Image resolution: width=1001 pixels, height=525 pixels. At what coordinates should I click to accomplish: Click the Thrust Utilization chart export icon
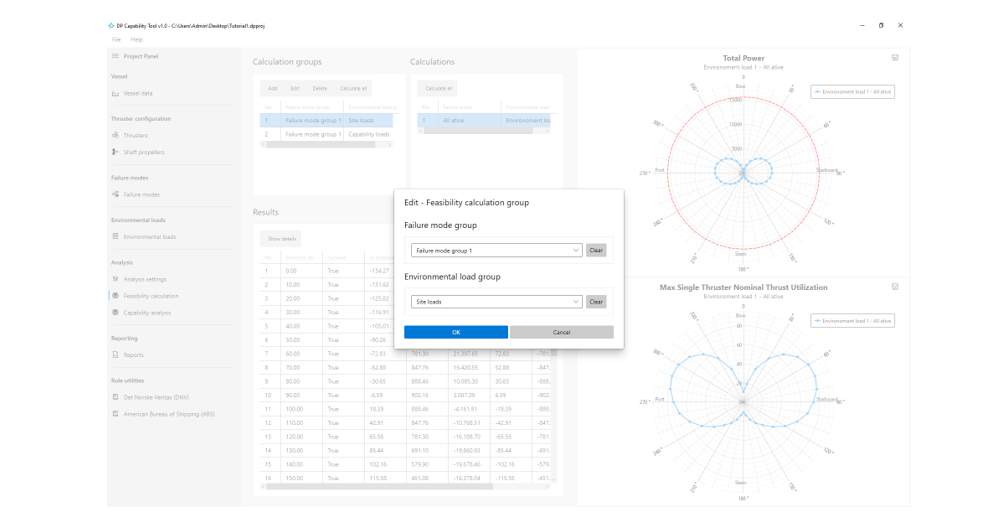coord(895,287)
